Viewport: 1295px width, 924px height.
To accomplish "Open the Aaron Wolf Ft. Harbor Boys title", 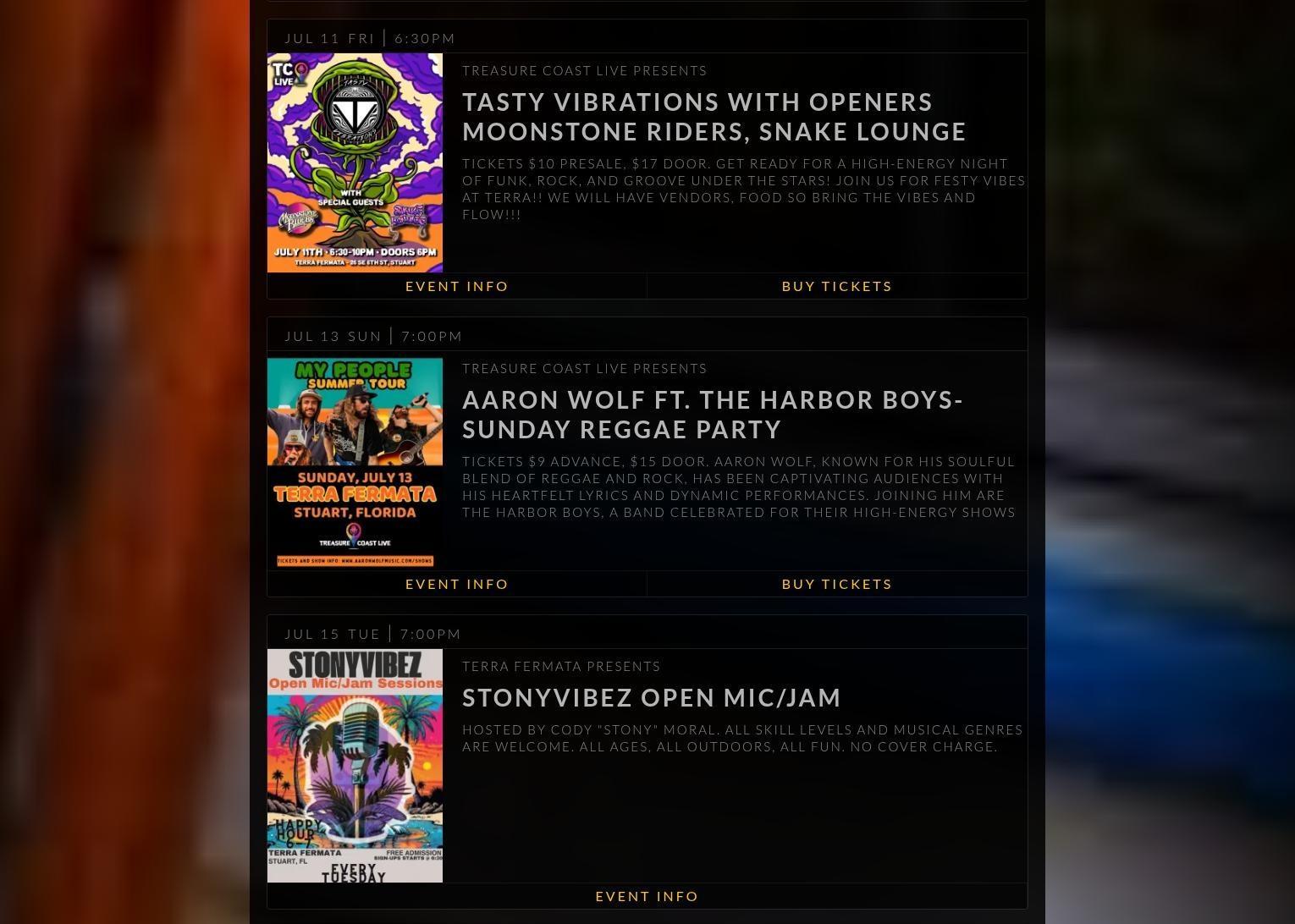I will coord(713,415).
